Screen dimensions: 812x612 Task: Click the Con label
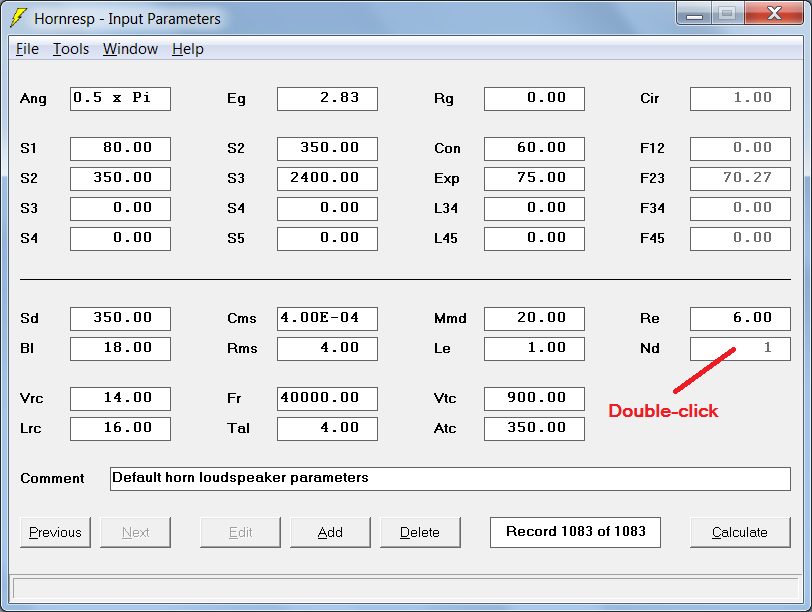447,149
